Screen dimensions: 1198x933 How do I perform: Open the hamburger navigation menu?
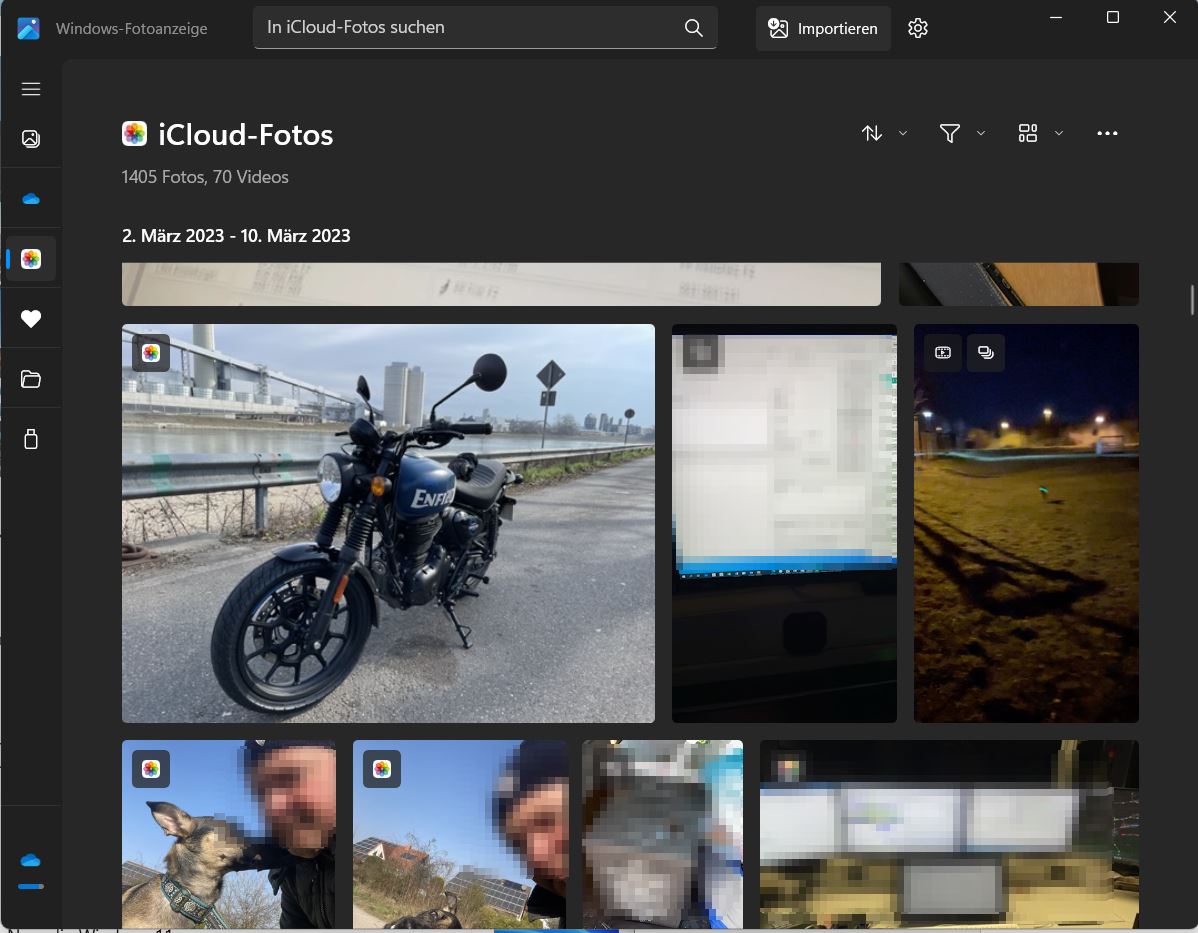click(31, 89)
